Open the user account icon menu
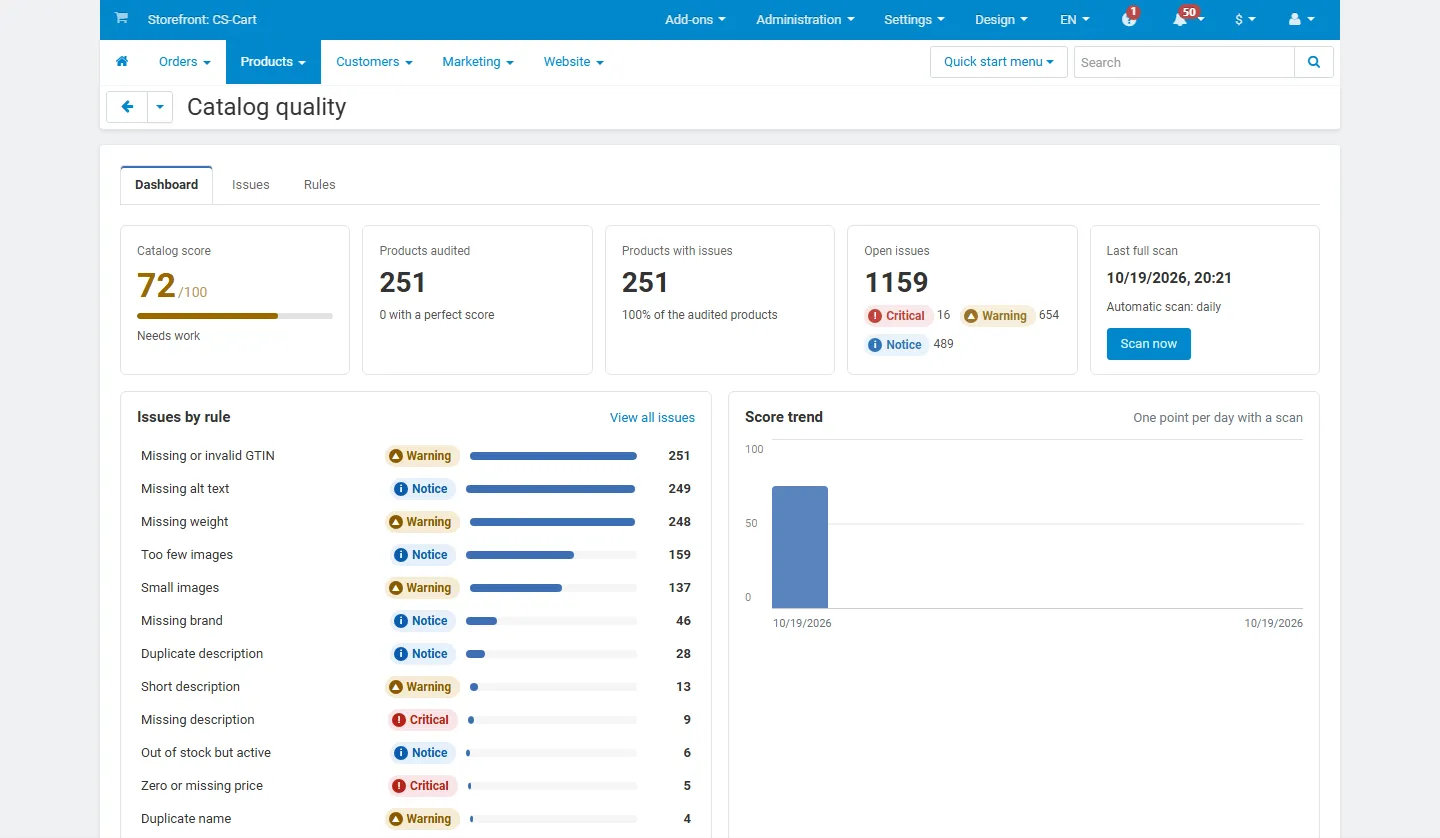The height and width of the screenshot is (838, 1440). (x=1301, y=19)
